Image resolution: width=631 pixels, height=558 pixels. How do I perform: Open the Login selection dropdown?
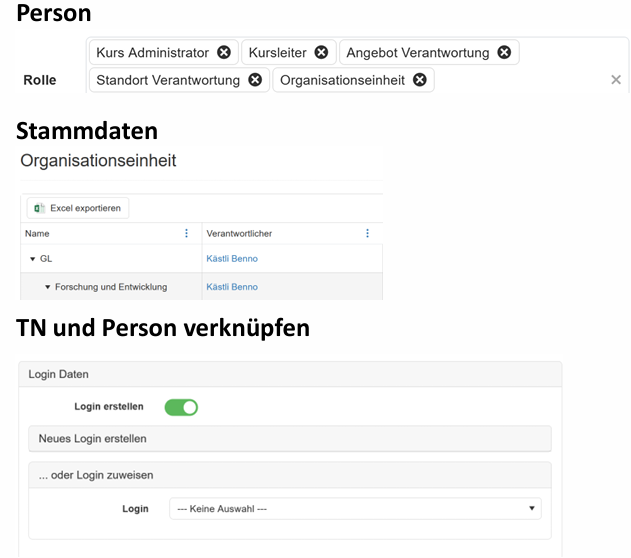(x=355, y=509)
